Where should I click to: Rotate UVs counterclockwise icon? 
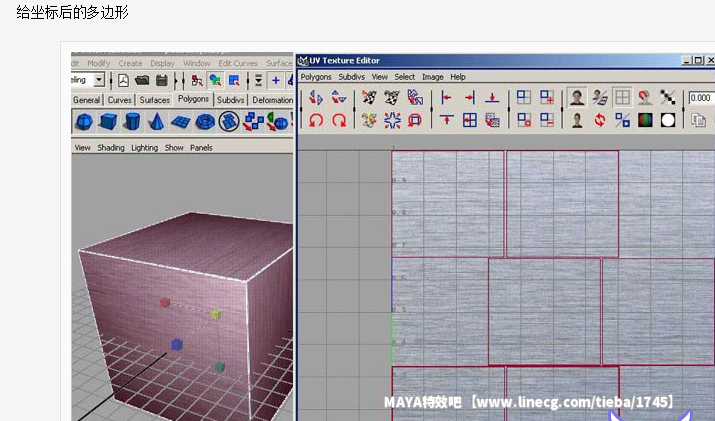pos(316,120)
